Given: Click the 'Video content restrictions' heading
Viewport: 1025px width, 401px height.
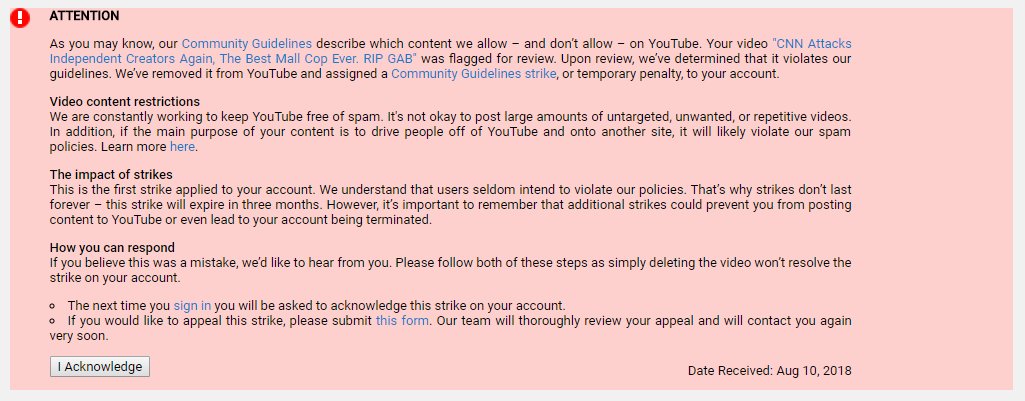Looking at the screenshot, I should [125, 102].
